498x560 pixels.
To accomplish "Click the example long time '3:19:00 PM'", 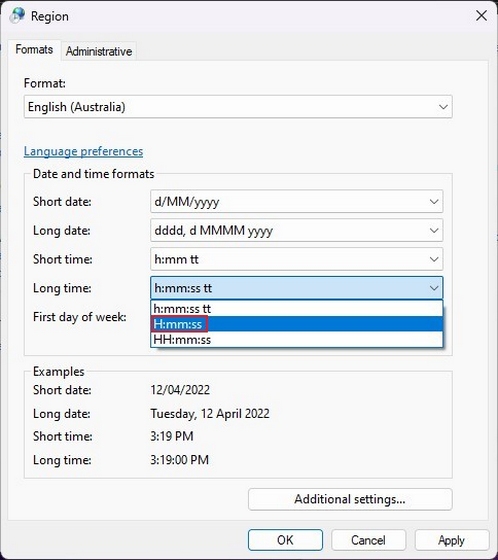I will click(179, 460).
